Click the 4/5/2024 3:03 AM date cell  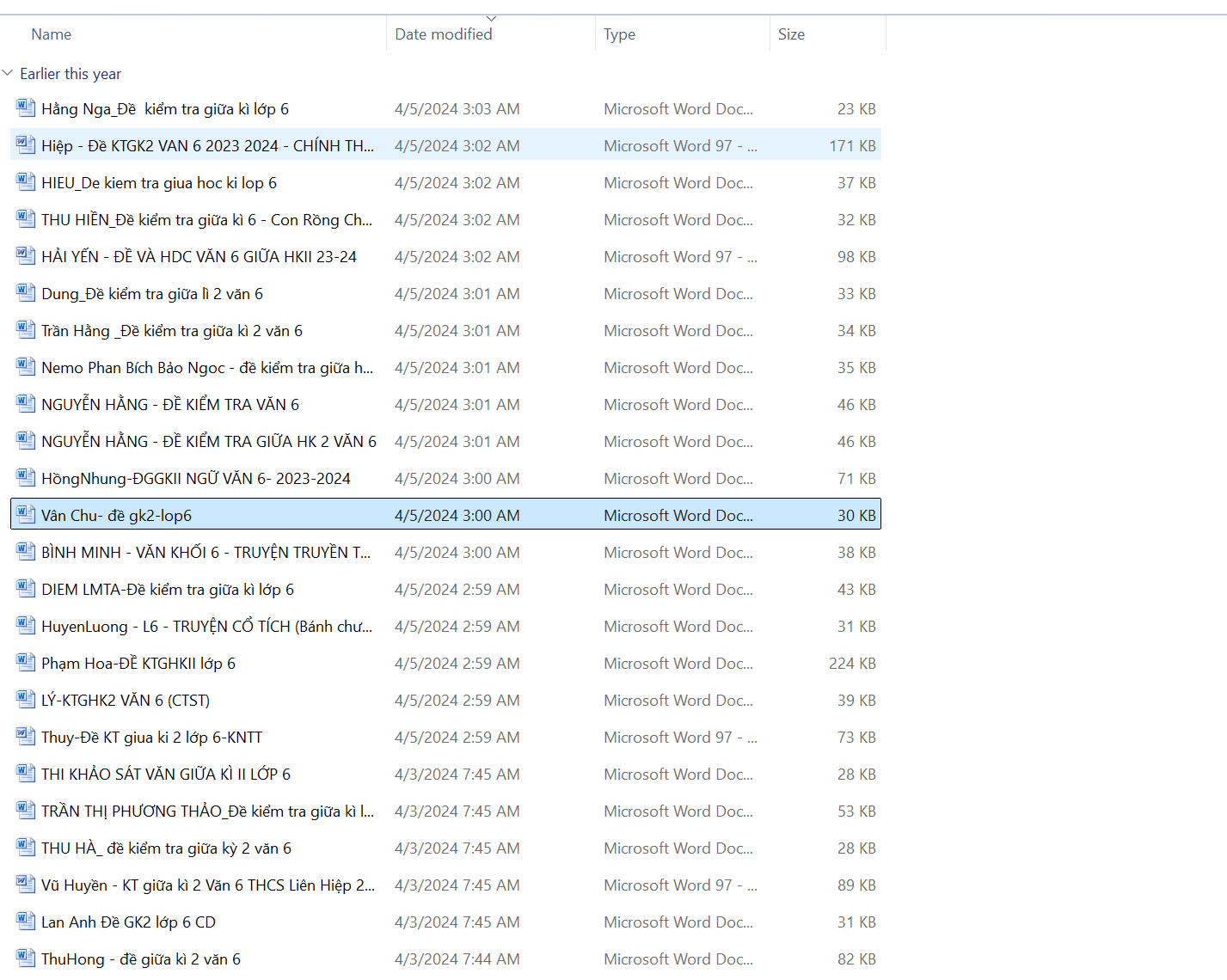(457, 109)
